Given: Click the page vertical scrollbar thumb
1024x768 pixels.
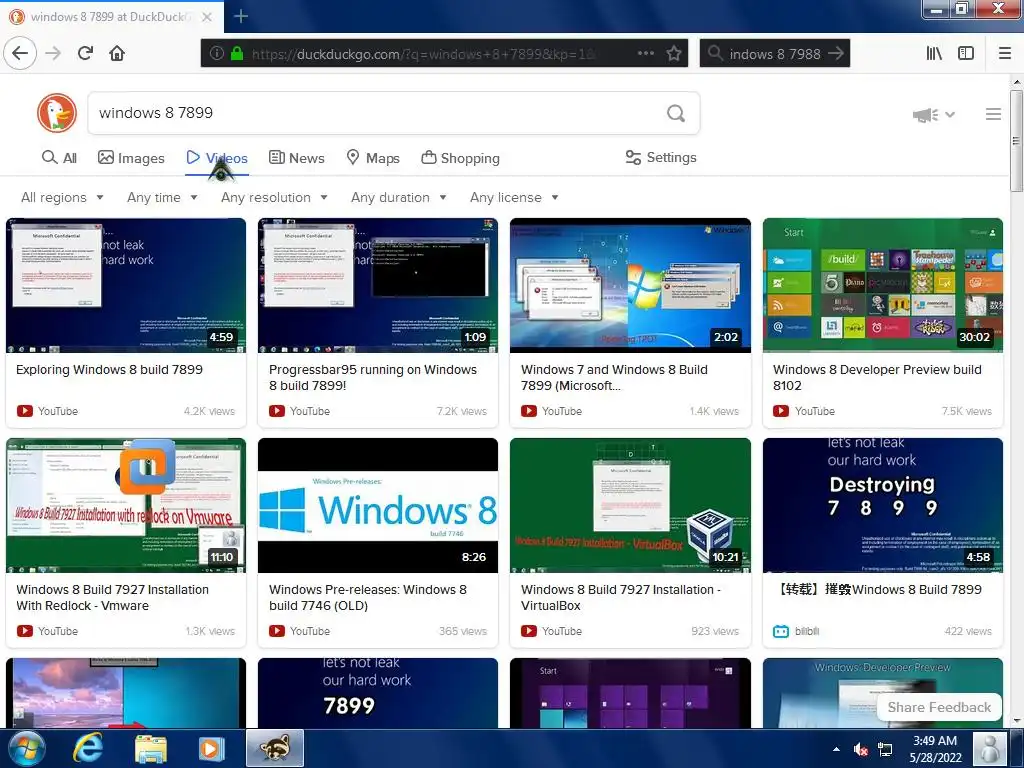Looking at the screenshot, I should pos(1016,140).
